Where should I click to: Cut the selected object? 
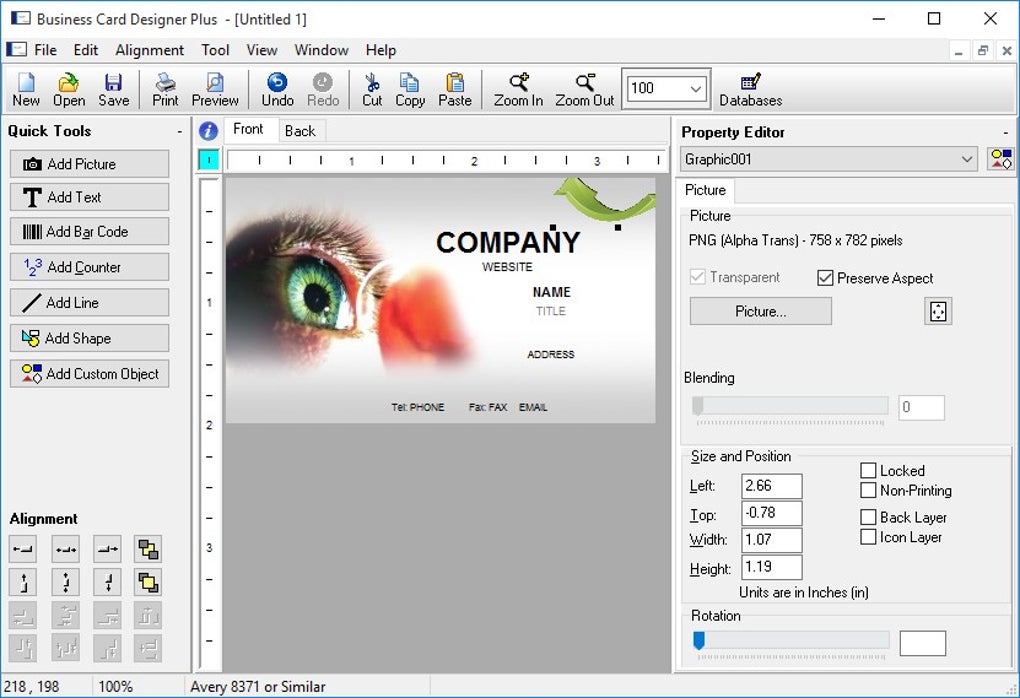pos(372,90)
